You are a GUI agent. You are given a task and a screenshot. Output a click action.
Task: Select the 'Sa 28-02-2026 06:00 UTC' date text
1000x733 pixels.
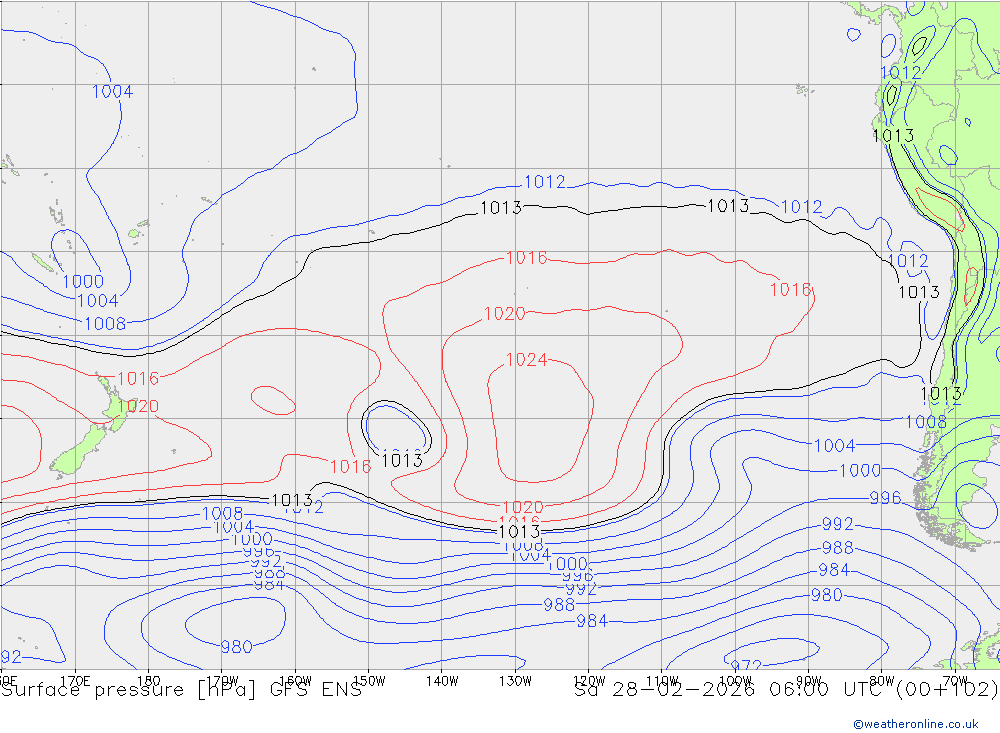click(x=731, y=690)
